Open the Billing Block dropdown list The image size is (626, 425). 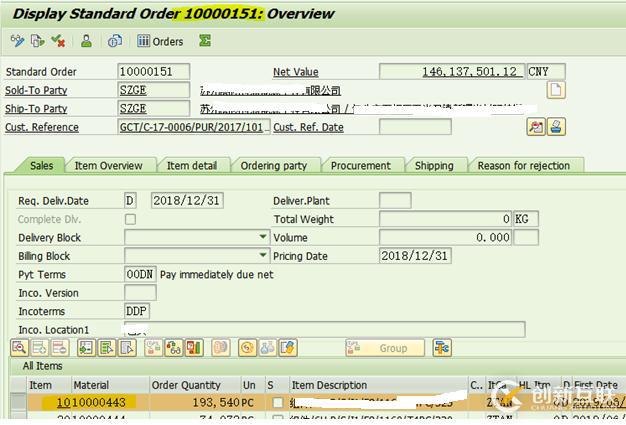pos(263,256)
